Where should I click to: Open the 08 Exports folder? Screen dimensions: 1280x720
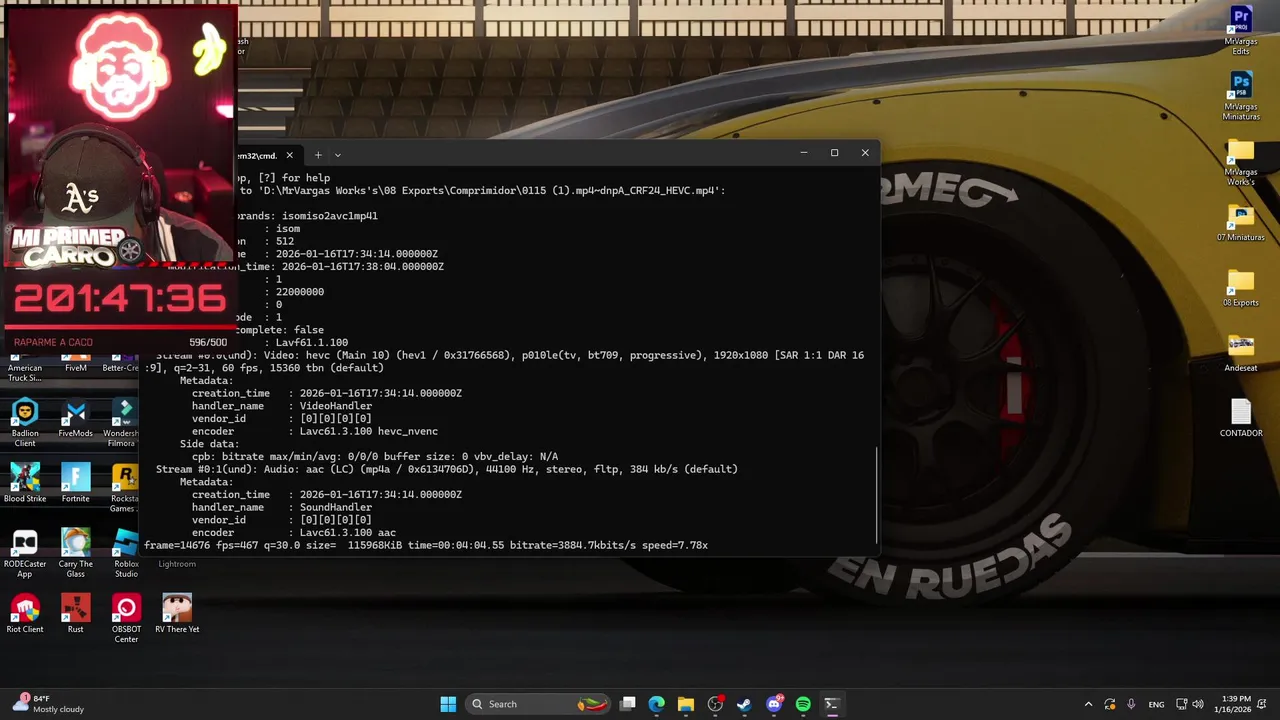click(1241, 289)
